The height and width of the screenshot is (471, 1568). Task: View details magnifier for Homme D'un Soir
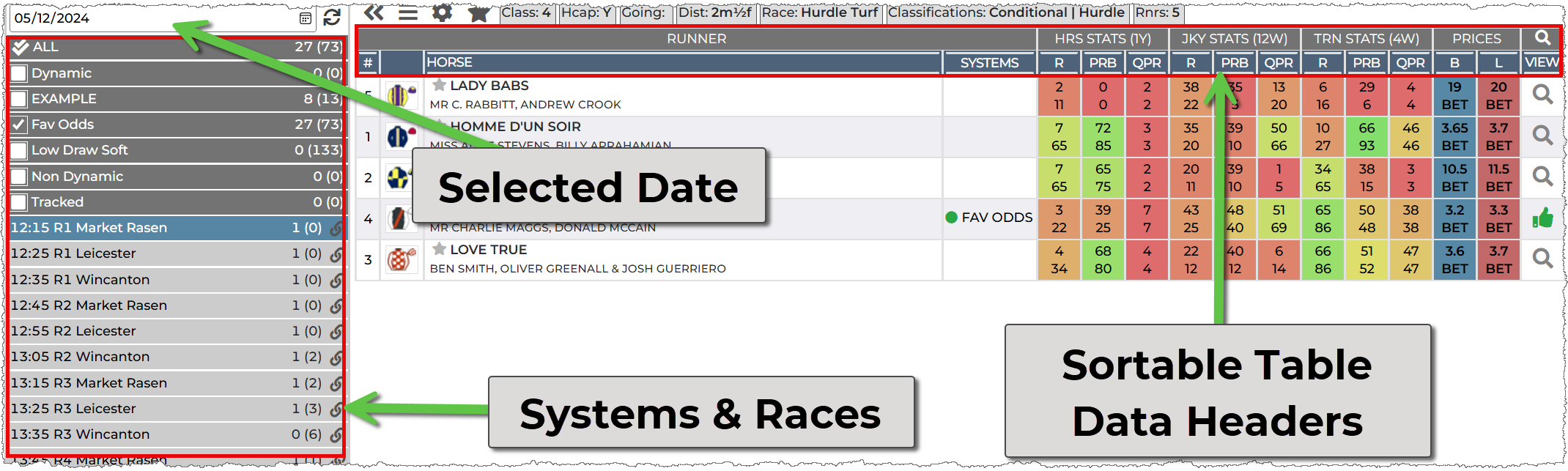click(x=1542, y=136)
